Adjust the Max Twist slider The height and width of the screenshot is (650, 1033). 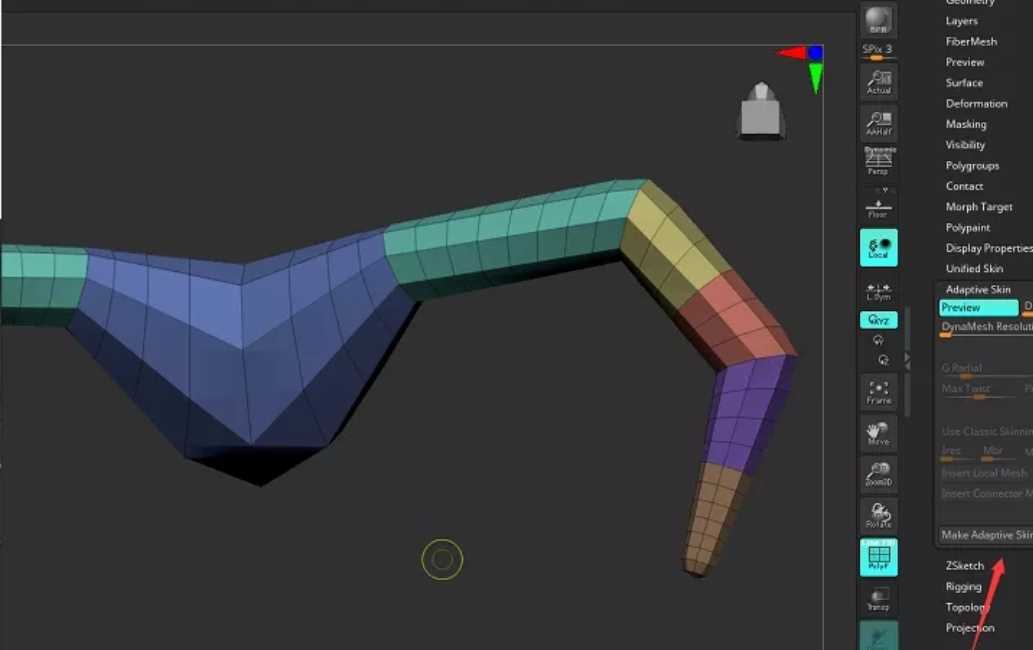[978, 389]
